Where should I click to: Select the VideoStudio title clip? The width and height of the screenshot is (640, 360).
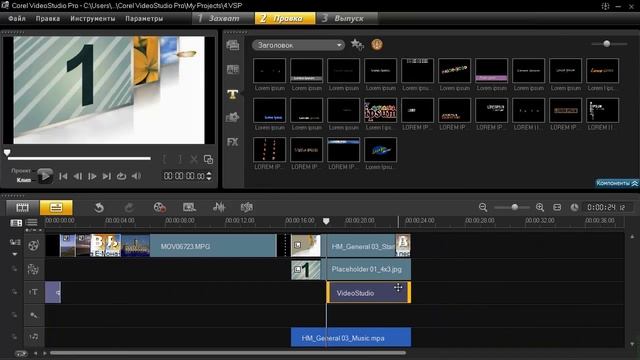(369, 293)
